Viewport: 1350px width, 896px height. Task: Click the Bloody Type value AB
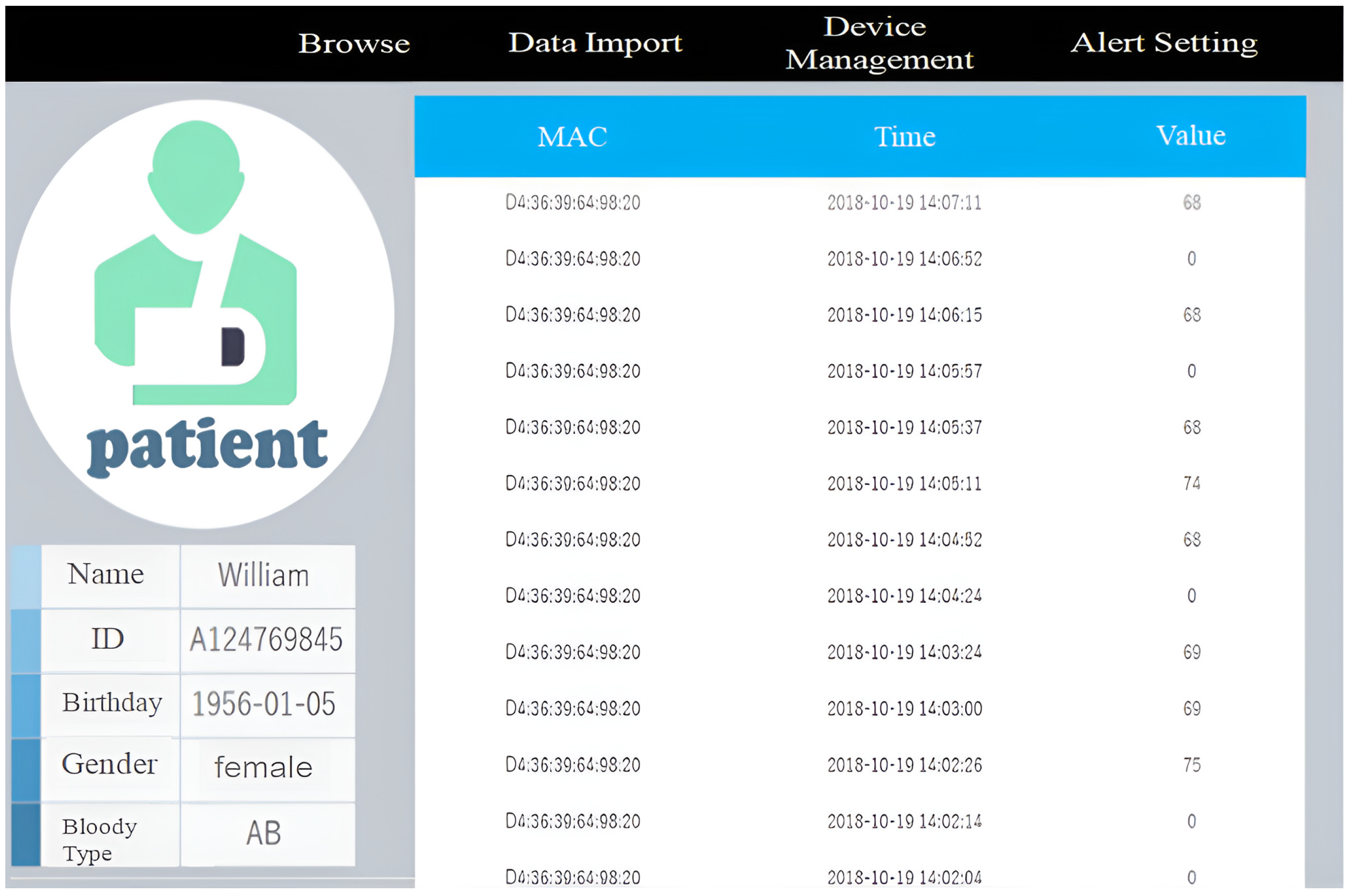pyautogui.click(x=263, y=833)
